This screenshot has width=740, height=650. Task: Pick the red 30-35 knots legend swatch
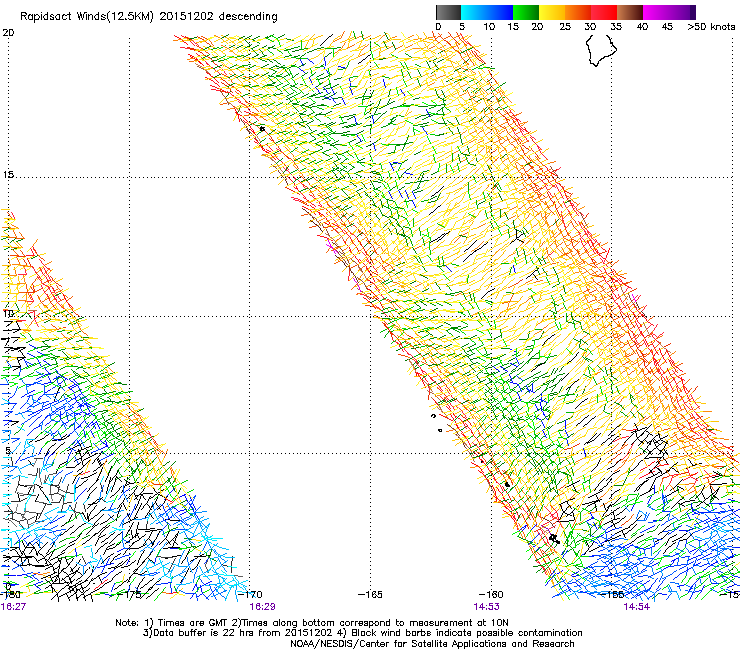604,12
